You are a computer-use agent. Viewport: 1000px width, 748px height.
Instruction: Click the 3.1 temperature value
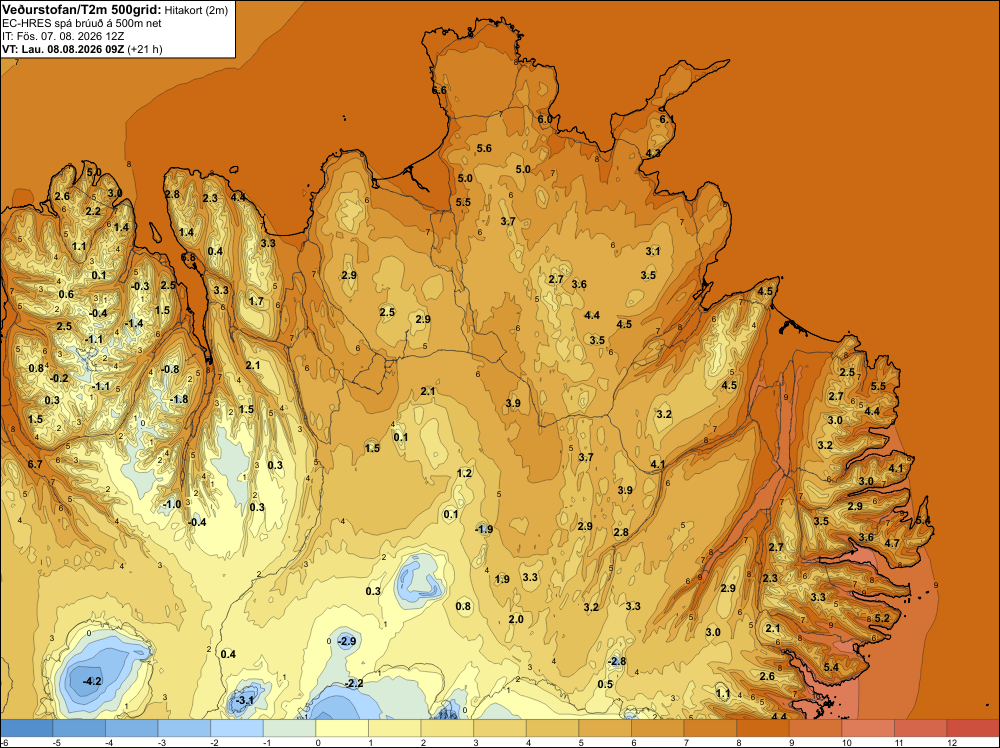coord(652,251)
